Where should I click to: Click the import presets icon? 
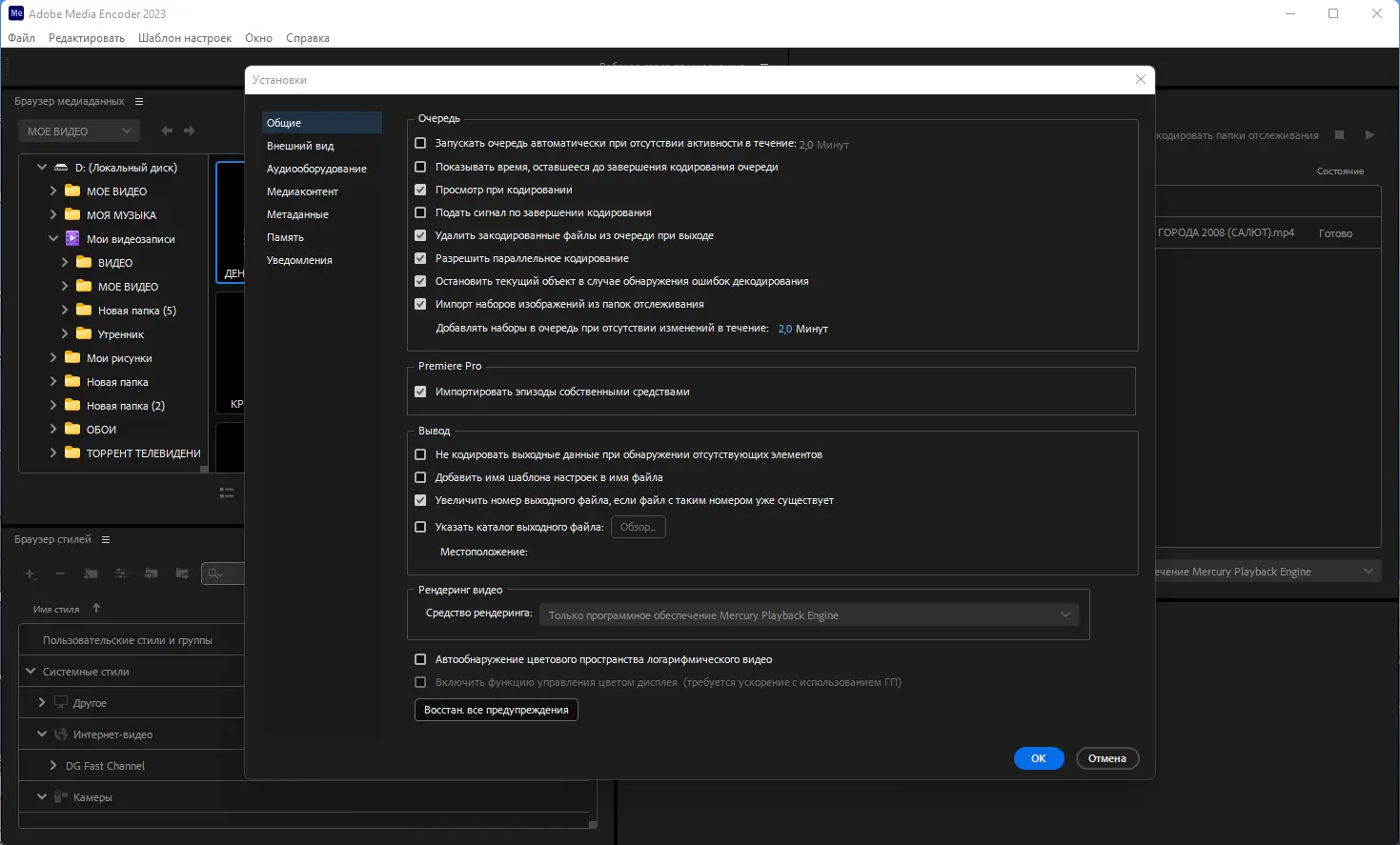pos(152,573)
